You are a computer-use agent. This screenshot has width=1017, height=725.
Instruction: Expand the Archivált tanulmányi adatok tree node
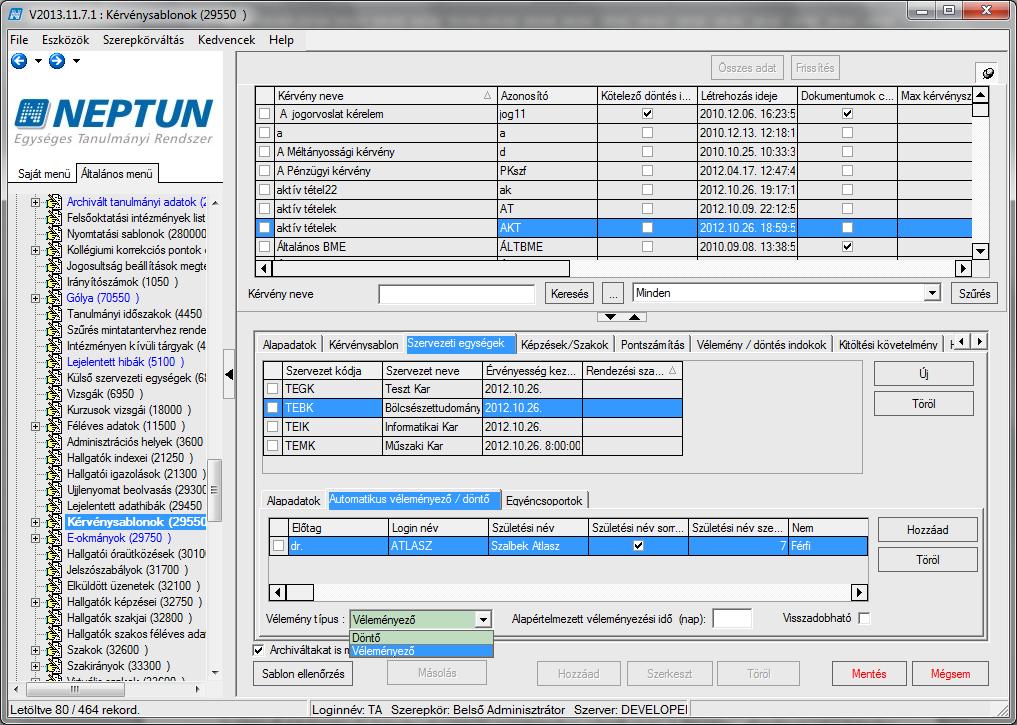coord(36,202)
